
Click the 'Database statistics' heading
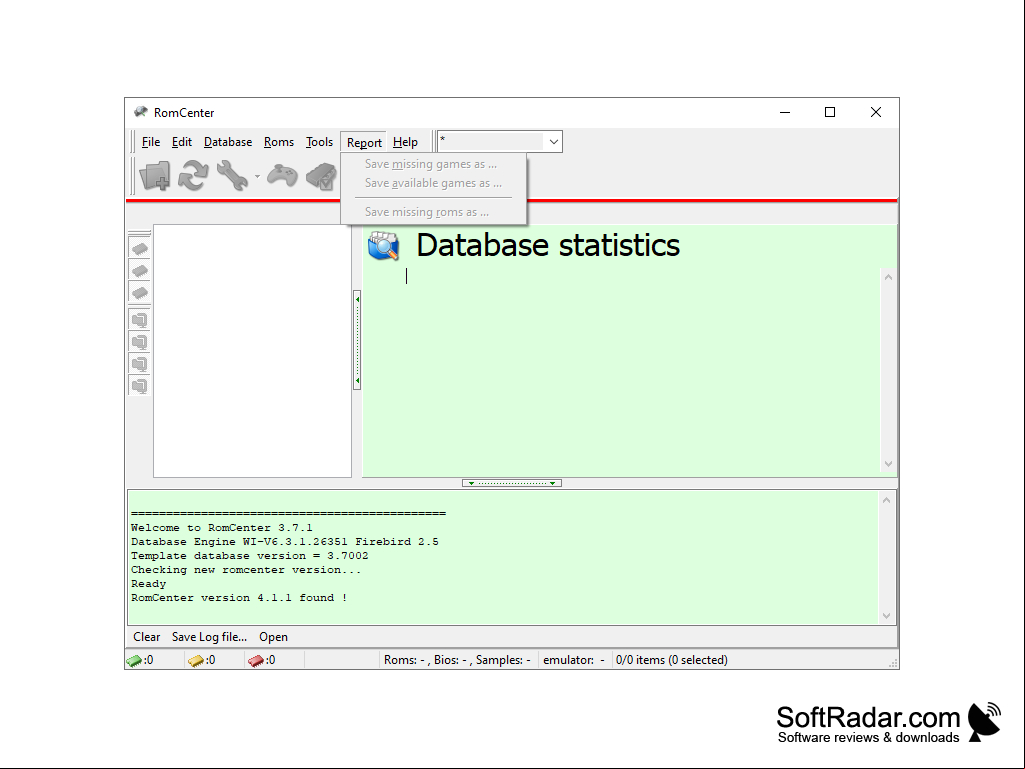click(x=548, y=245)
